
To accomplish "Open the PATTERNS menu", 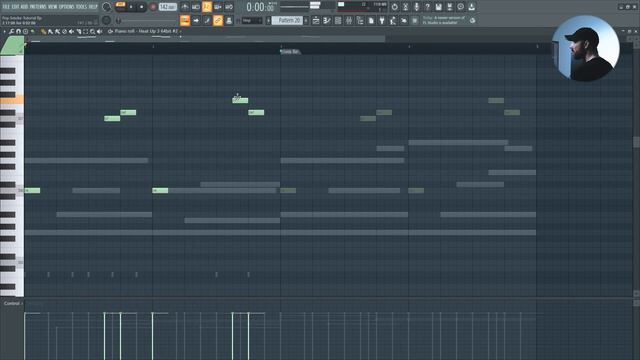I will click(x=38, y=7).
